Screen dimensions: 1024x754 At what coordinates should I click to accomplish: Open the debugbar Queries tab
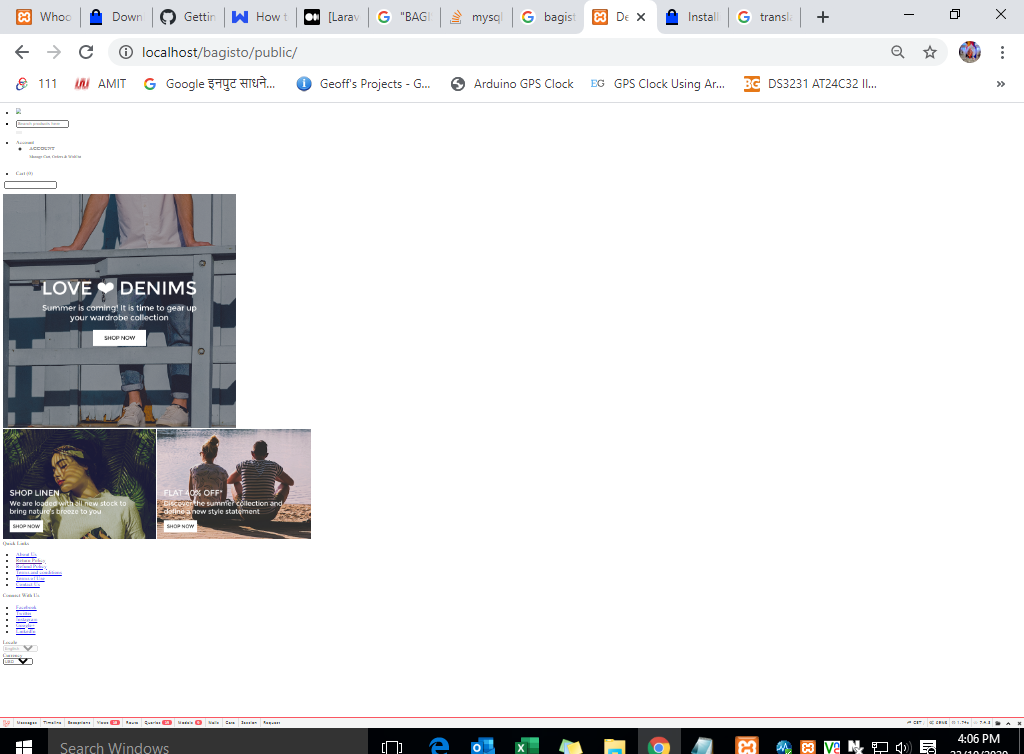tap(158, 723)
